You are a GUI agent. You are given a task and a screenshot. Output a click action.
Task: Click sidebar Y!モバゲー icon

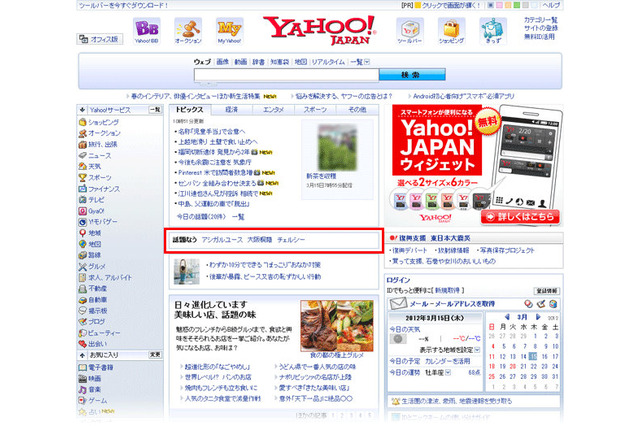[82, 222]
